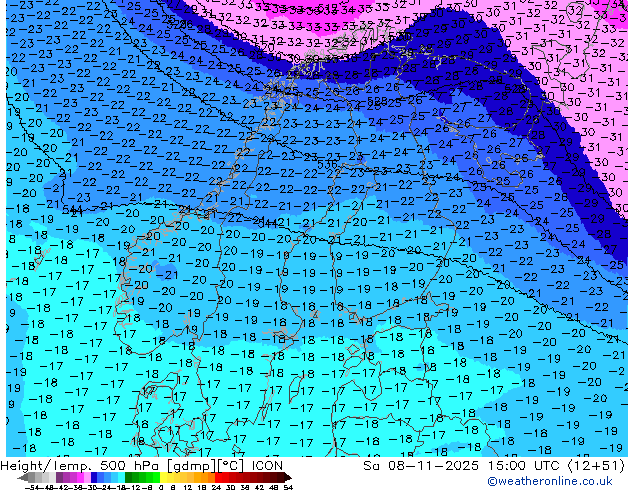Pick the bright cyan legend color segment

coord(121,477)
